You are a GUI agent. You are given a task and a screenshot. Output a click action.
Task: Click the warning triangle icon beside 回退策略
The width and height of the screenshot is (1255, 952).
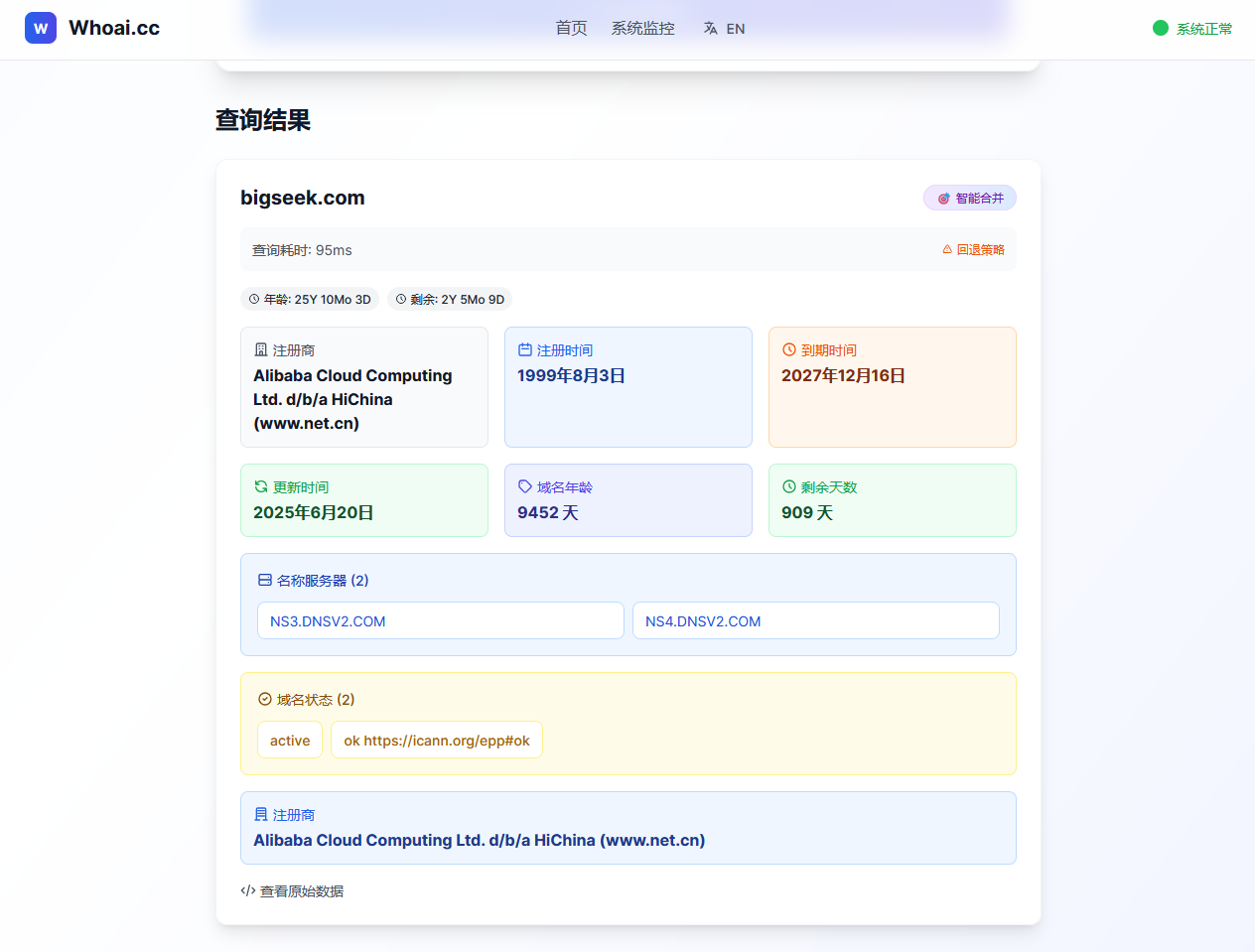947,250
